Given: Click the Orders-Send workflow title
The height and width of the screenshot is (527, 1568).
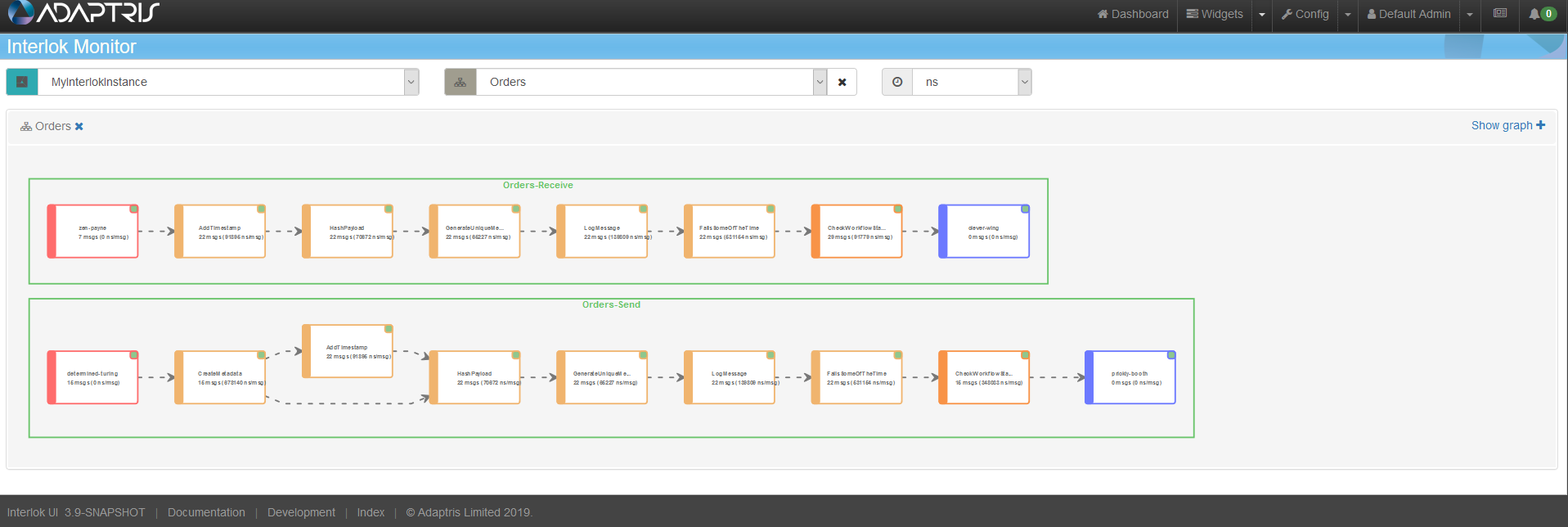Looking at the screenshot, I should coord(611,304).
